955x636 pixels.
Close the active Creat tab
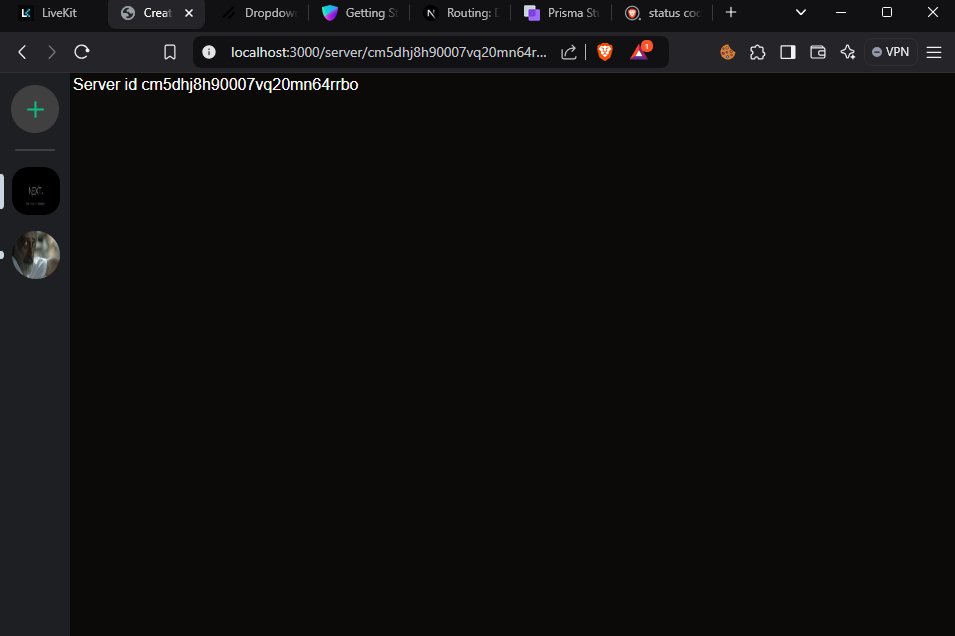point(189,13)
